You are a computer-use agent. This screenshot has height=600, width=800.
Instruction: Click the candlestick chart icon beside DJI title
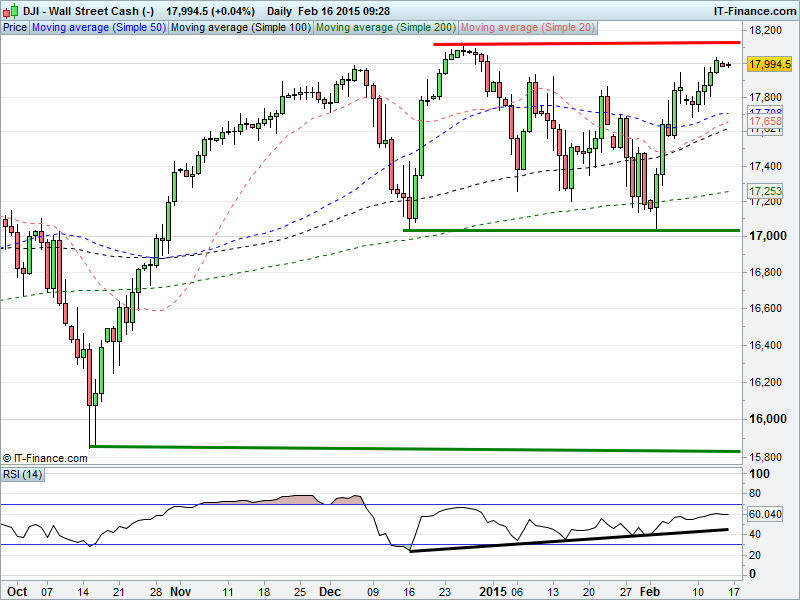(x=10, y=9)
